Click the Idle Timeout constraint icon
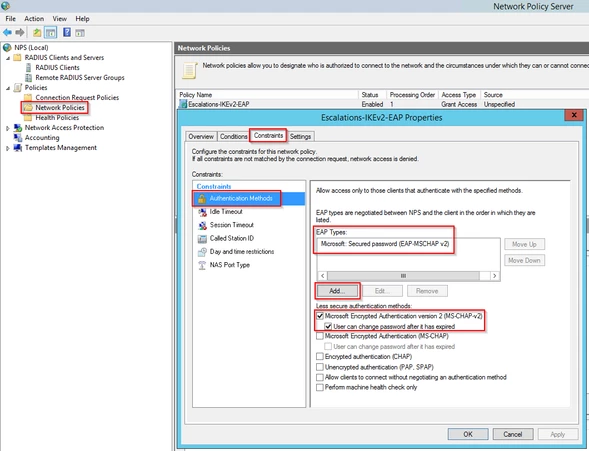Viewport: 589px width, 451px height. (x=202, y=212)
